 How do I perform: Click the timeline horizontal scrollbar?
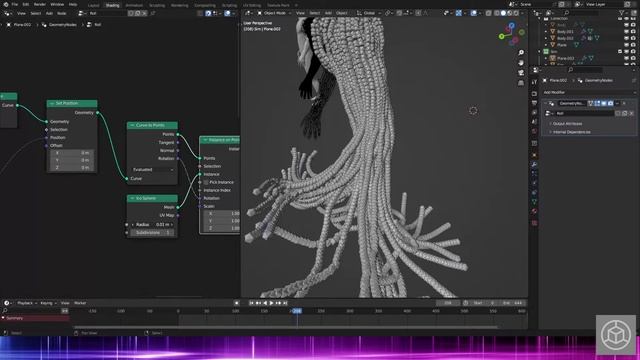pos(286,327)
